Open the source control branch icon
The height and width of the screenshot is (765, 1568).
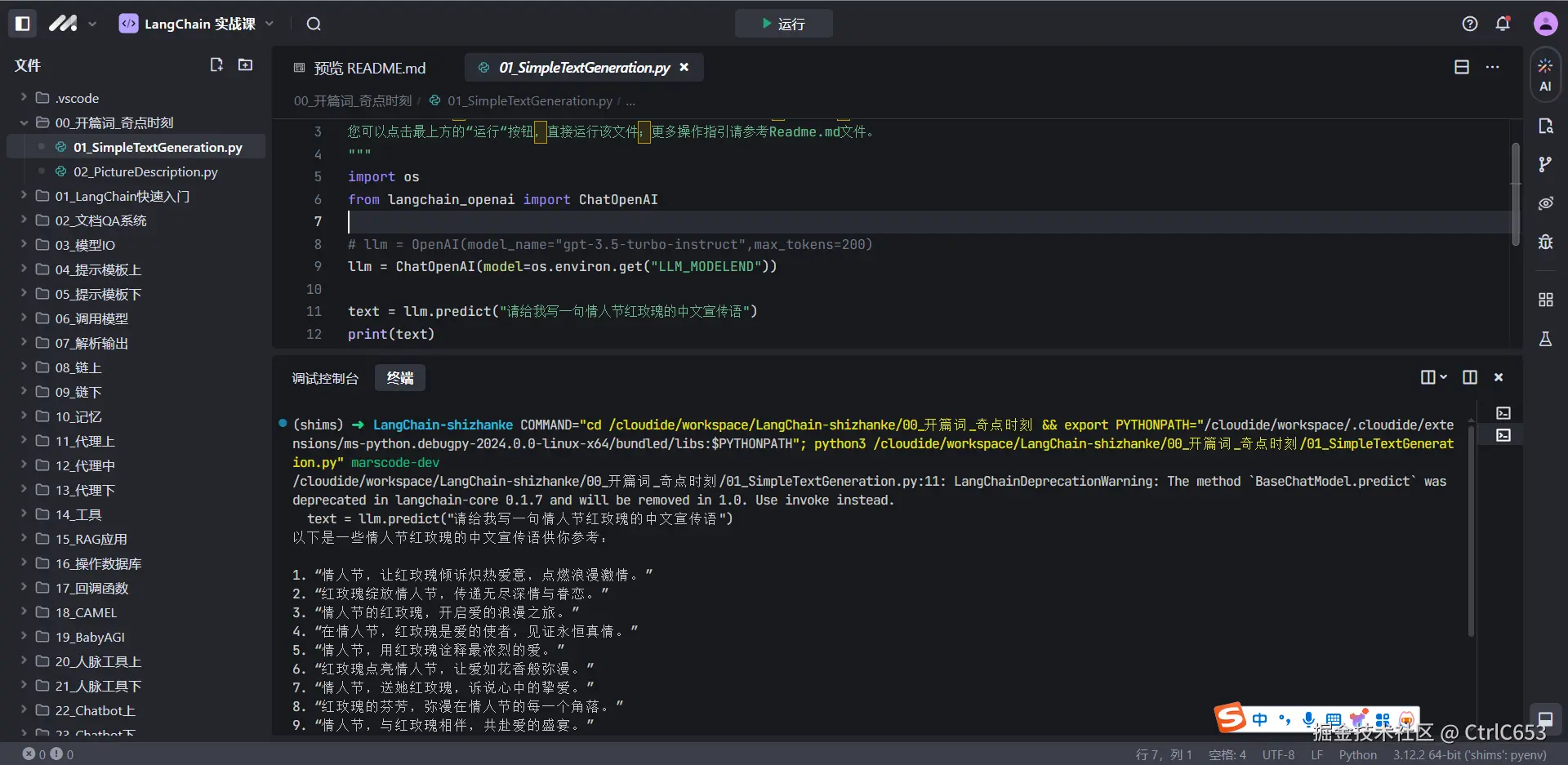[x=1545, y=165]
